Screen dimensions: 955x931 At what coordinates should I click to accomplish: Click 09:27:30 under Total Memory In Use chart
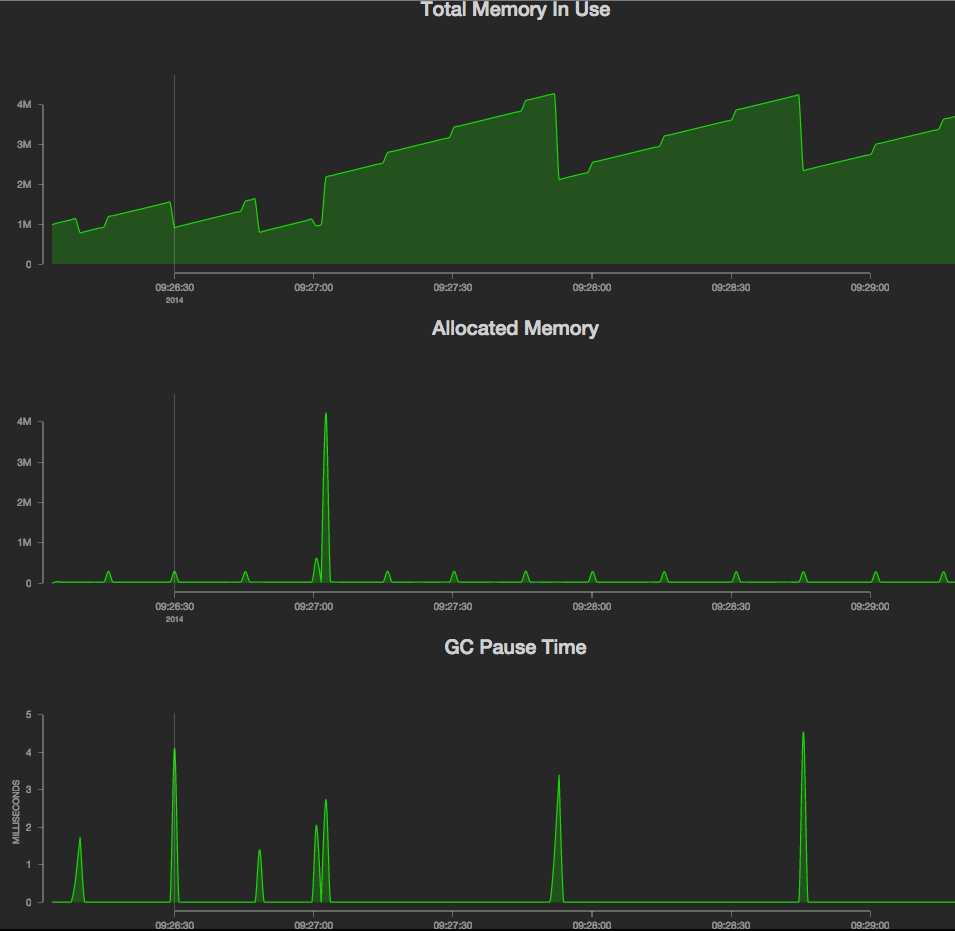click(x=453, y=287)
